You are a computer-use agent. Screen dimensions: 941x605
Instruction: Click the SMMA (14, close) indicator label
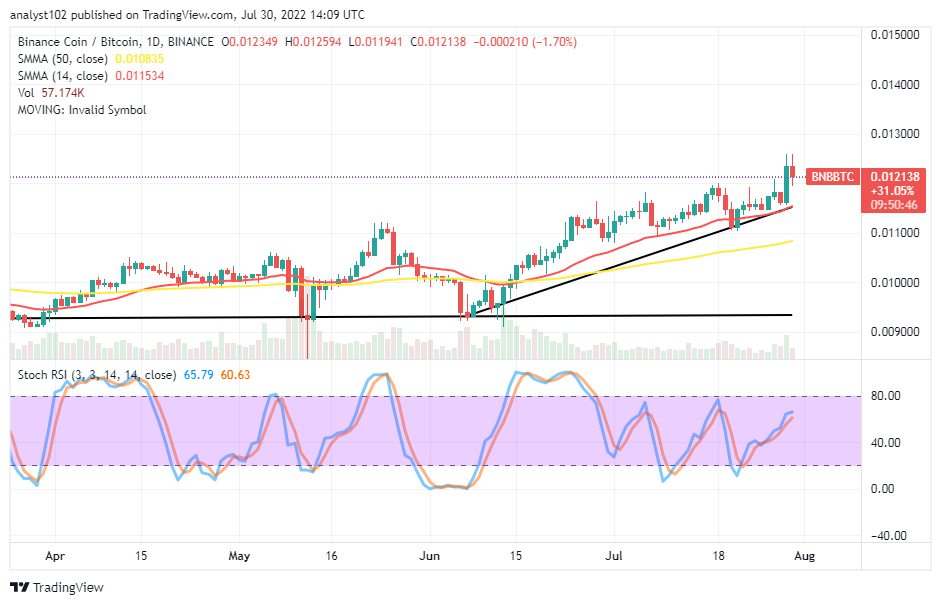click(x=63, y=76)
